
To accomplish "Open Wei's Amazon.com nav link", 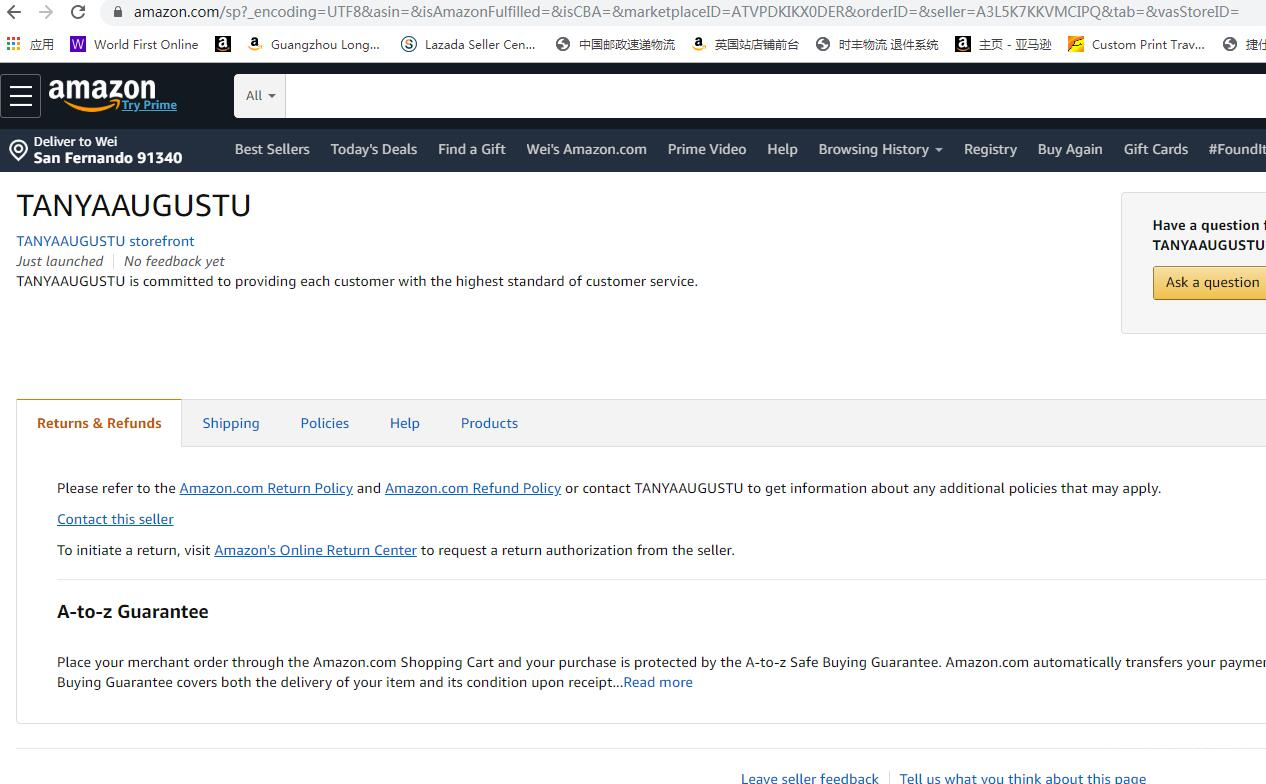I will point(586,149).
